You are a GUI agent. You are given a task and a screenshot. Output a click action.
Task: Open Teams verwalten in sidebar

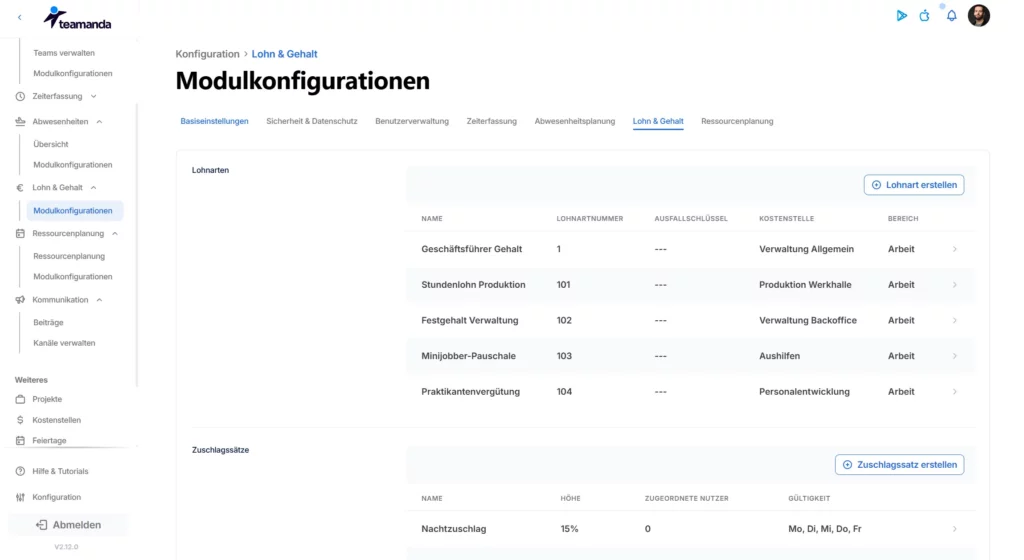point(64,53)
